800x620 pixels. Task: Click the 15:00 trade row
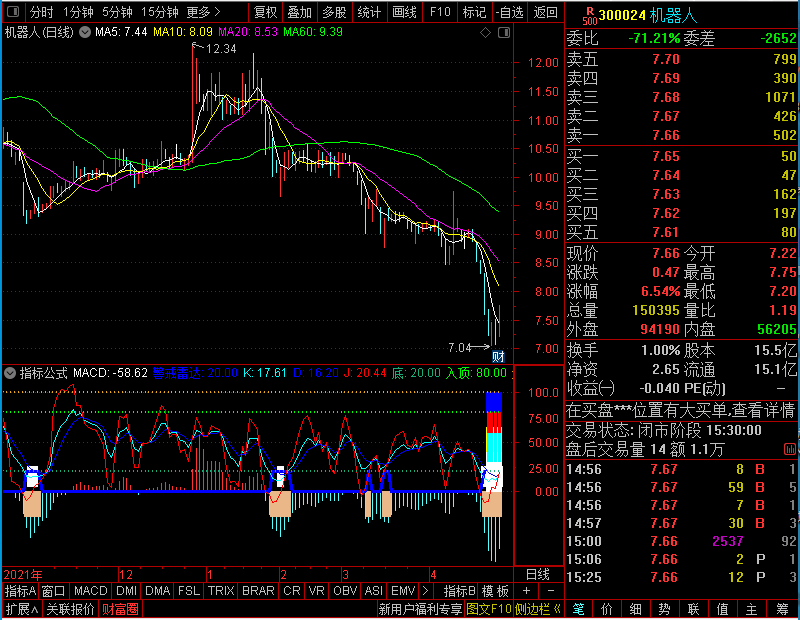[x=681, y=541]
